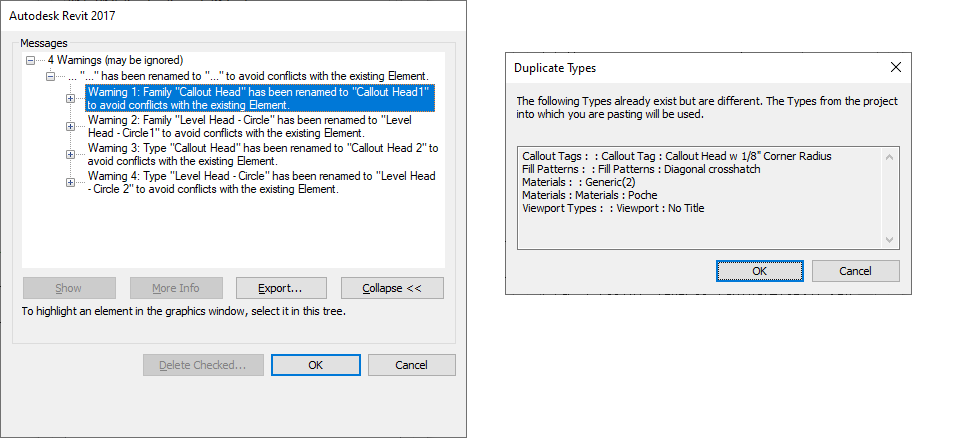The height and width of the screenshot is (438, 958).
Task: Collapse the 'has been renamed' group node
Action: point(50,76)
